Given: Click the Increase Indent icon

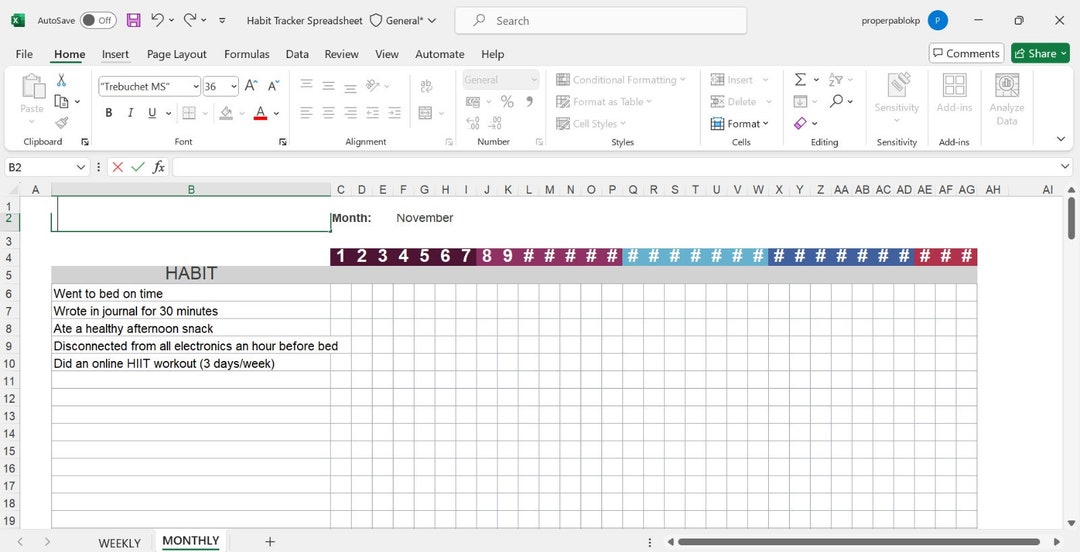Looking at the screenshot, I should point(395,112).
